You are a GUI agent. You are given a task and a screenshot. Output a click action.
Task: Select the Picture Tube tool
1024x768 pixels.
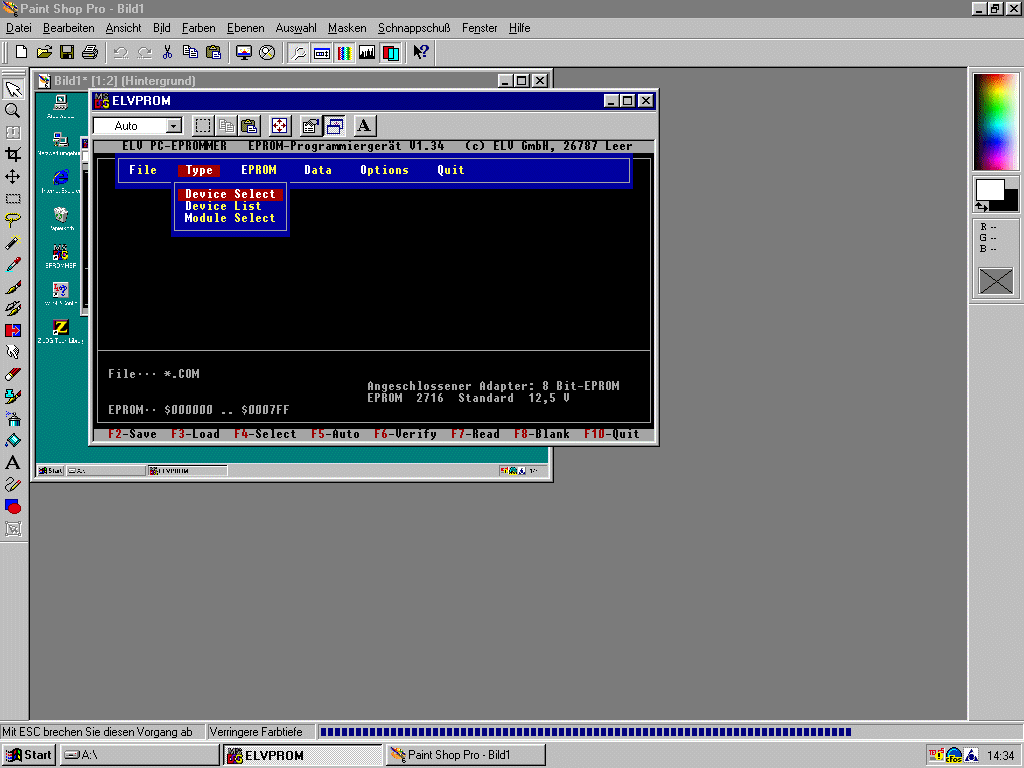13,396
